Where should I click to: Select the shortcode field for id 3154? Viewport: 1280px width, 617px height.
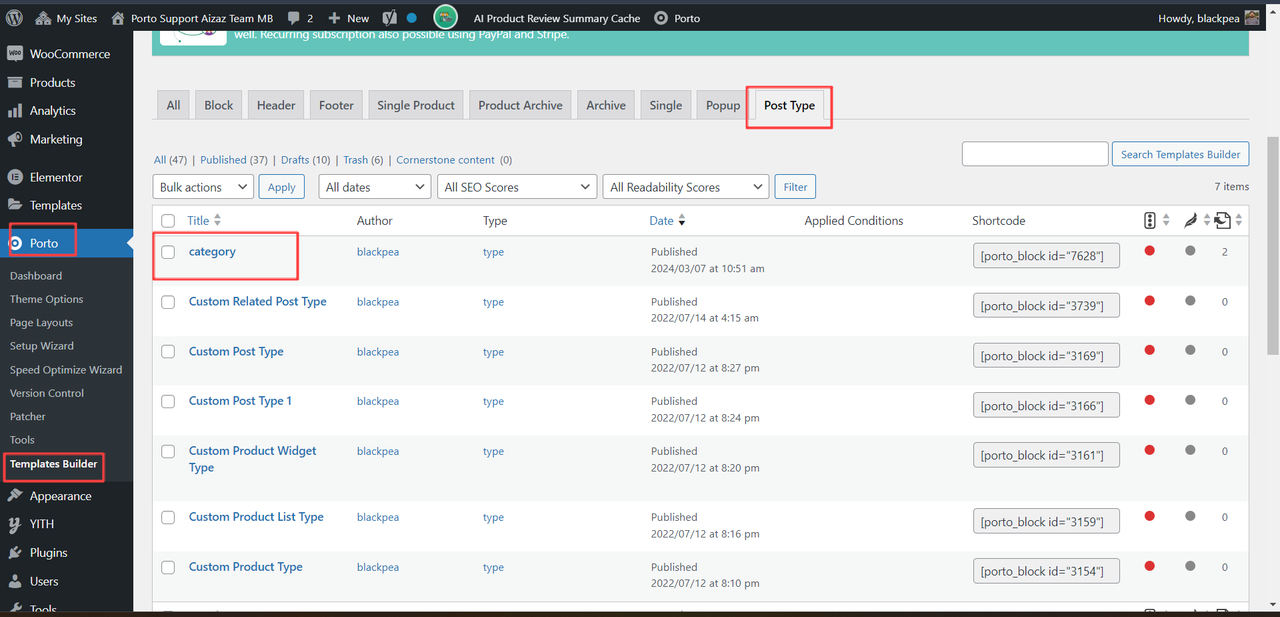(1046, 571)
